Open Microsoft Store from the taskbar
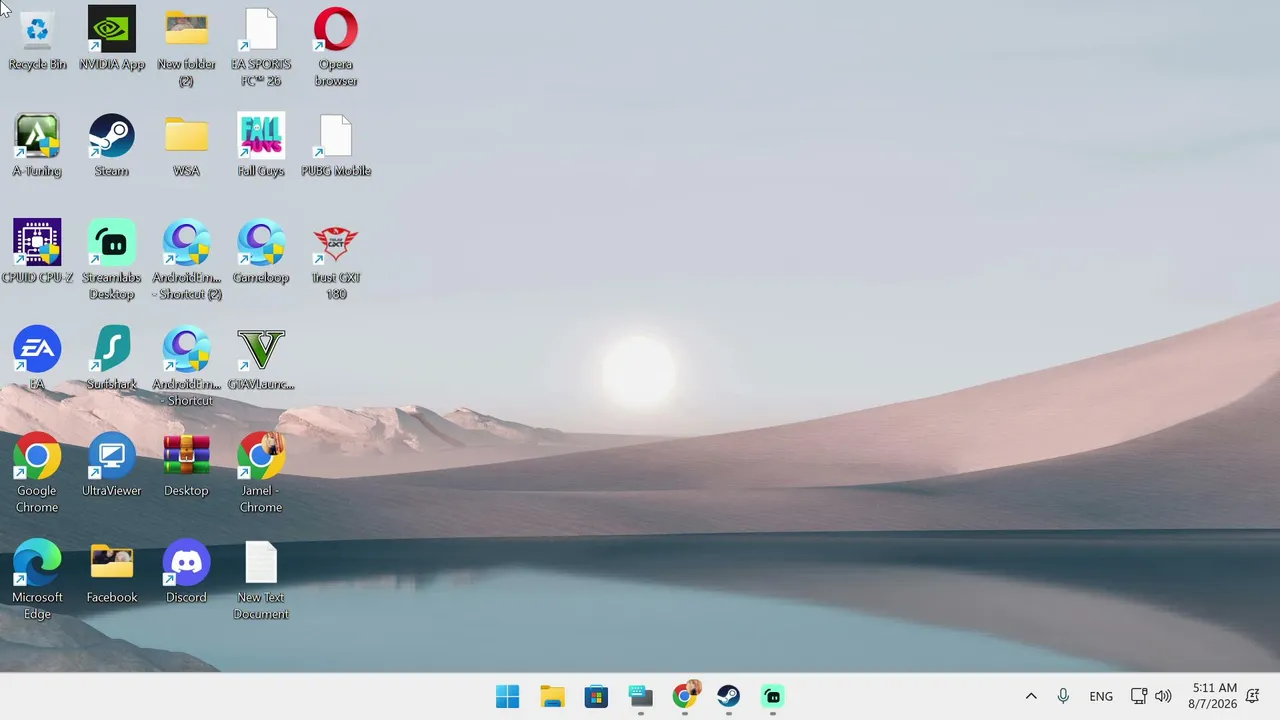 (x=596, y=696)
